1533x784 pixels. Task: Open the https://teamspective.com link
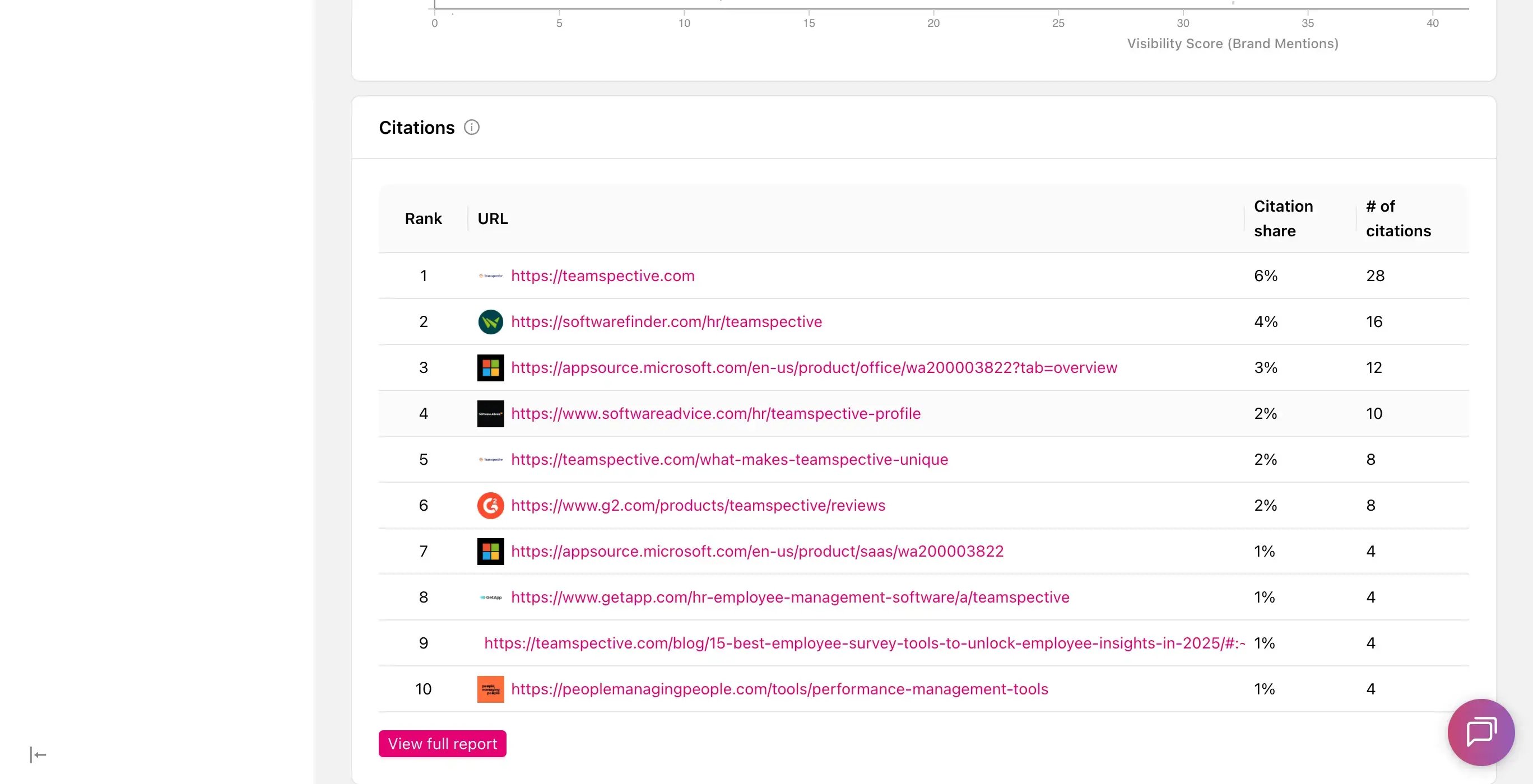point(602,276)
